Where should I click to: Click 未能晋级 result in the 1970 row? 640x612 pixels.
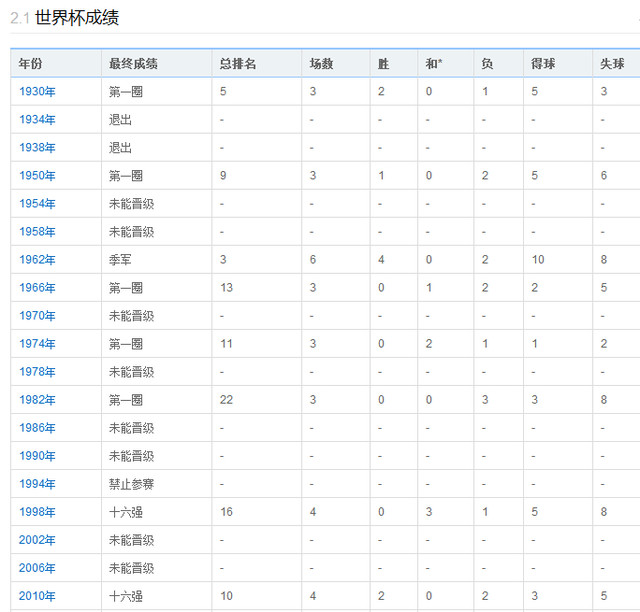pyautogui.click(x=131, y=316)
